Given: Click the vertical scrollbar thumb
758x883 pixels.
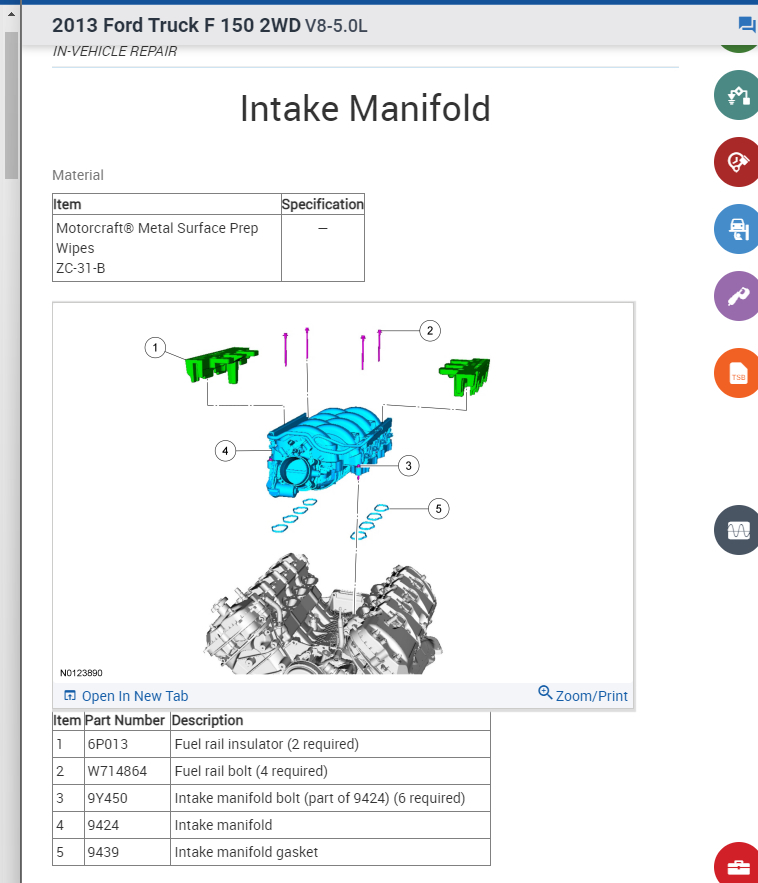Looking at the screenshot, I should [11, 105].
